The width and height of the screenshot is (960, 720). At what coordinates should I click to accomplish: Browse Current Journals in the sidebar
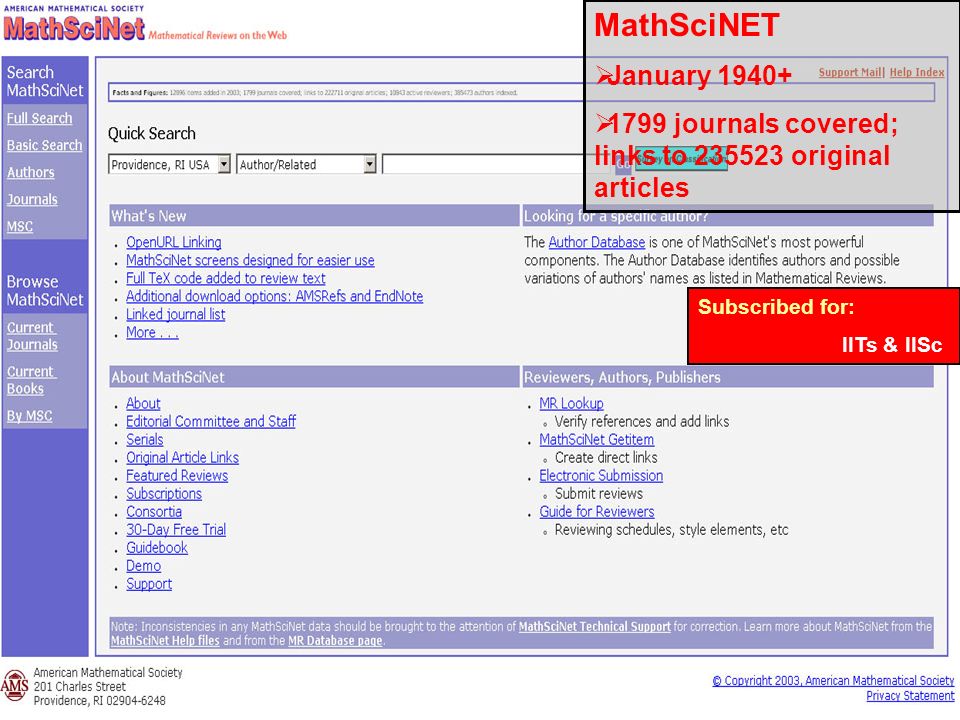(32, 336)
